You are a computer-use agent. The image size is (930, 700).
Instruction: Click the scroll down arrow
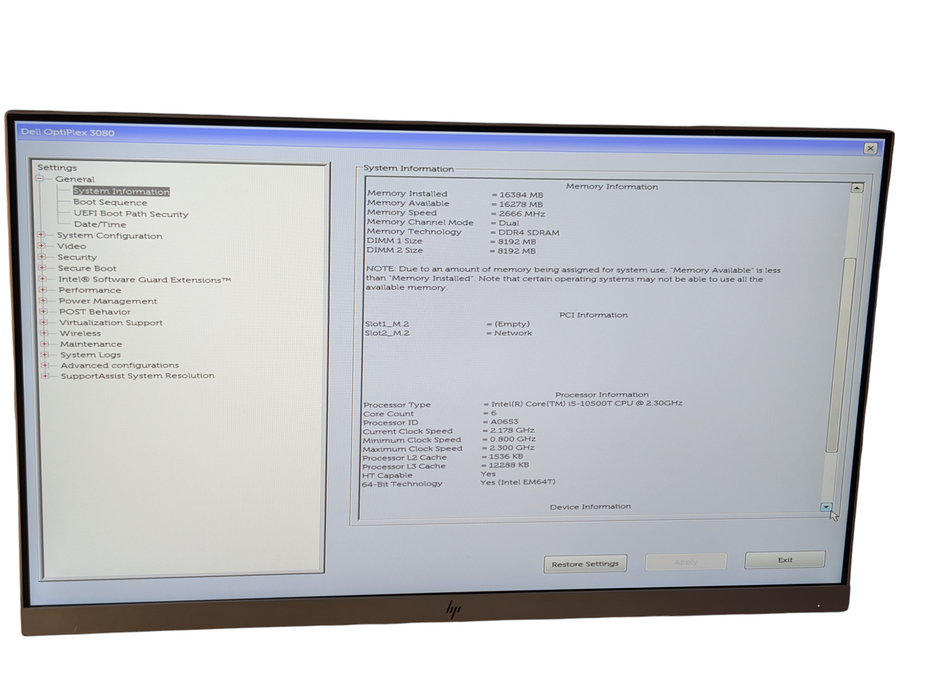click(826, 507)
